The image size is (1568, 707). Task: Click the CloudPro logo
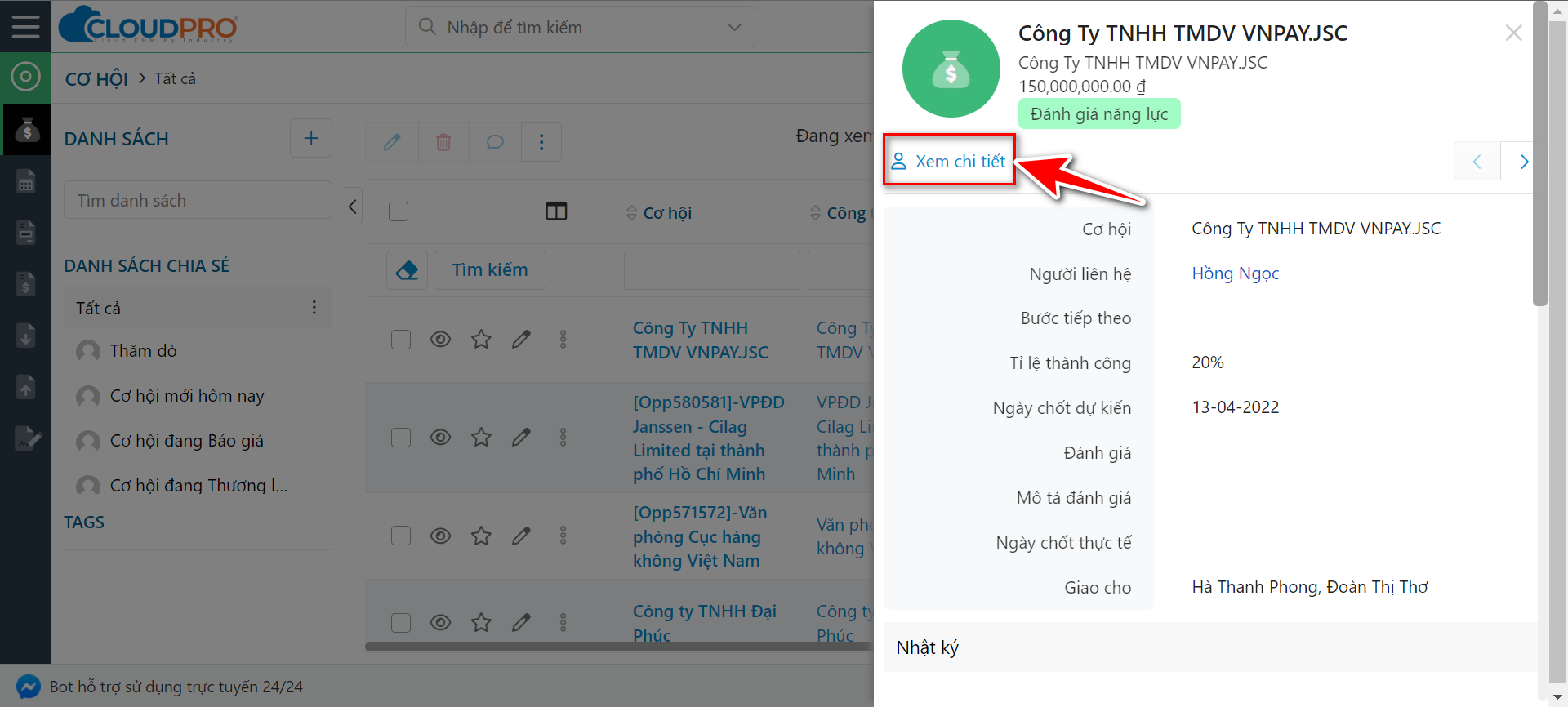(x=148, y=24)
